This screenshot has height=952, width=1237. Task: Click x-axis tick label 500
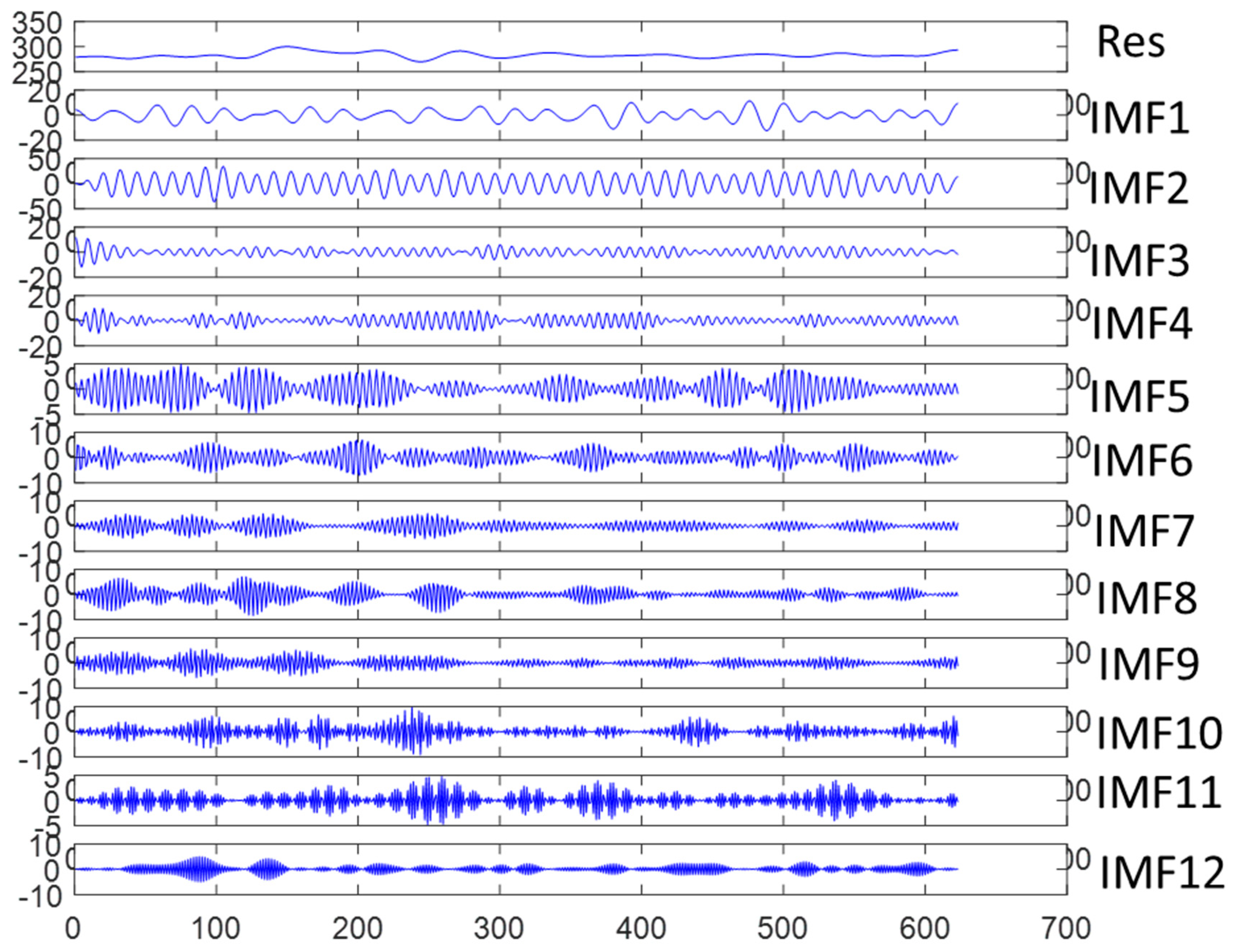(x=783, y=928)
